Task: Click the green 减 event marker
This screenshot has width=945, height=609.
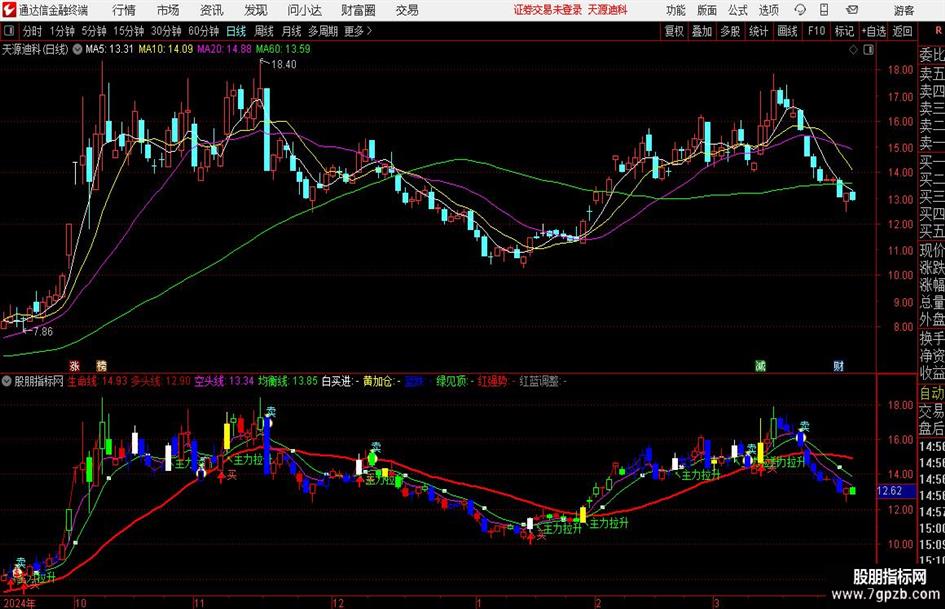Action: pyautogui.click(x=761, y=365)
